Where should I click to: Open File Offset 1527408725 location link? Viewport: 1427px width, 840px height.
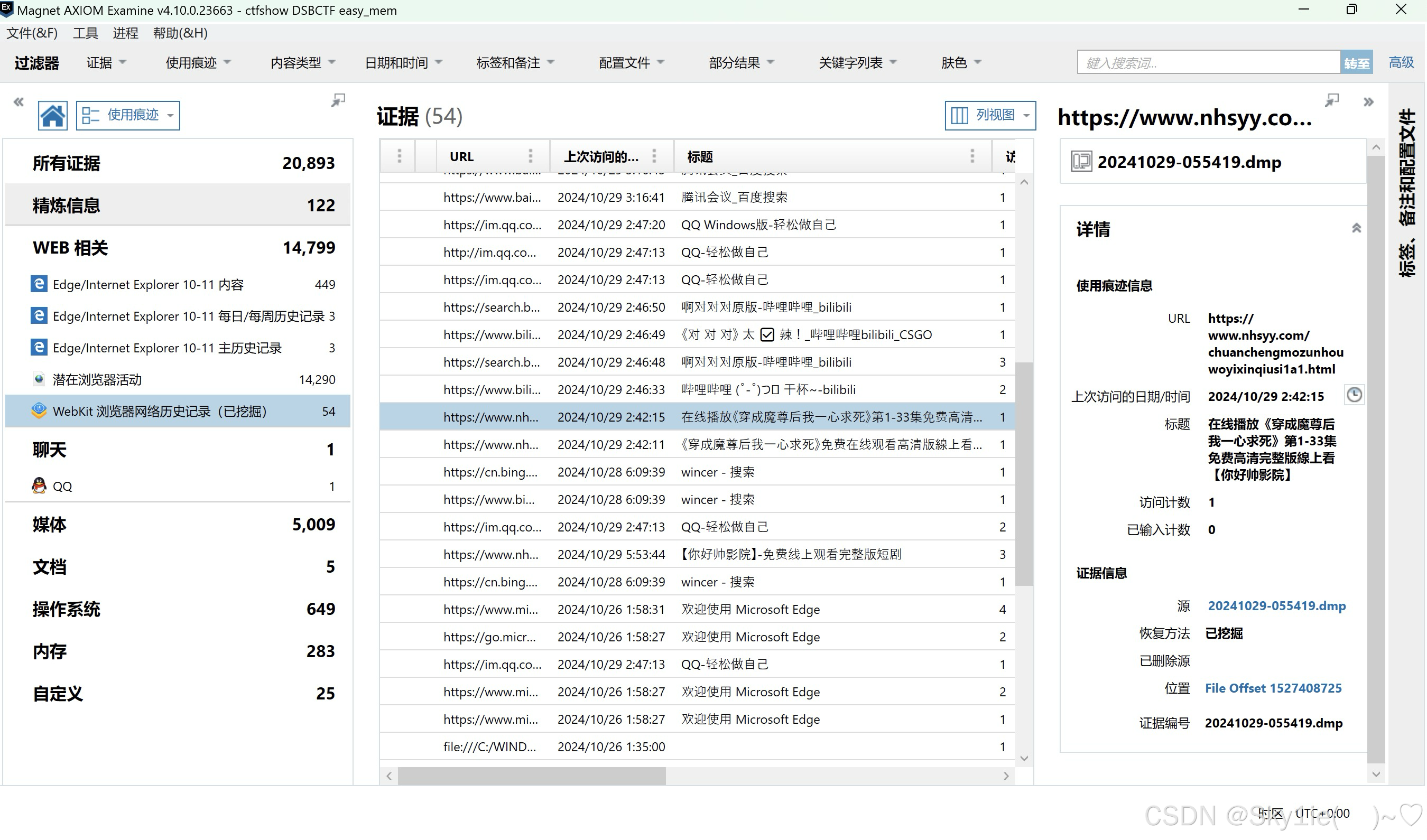[1273, 689]
